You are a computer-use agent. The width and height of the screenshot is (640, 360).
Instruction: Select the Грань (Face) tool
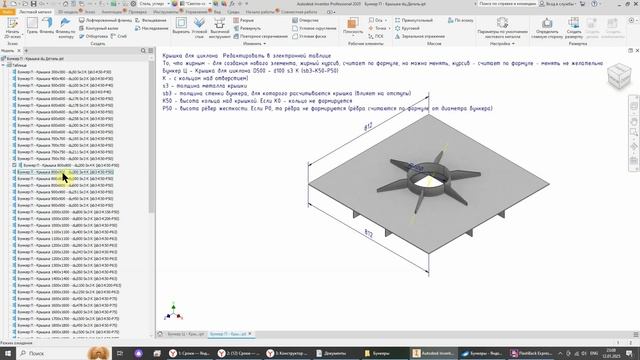point(32,26)
